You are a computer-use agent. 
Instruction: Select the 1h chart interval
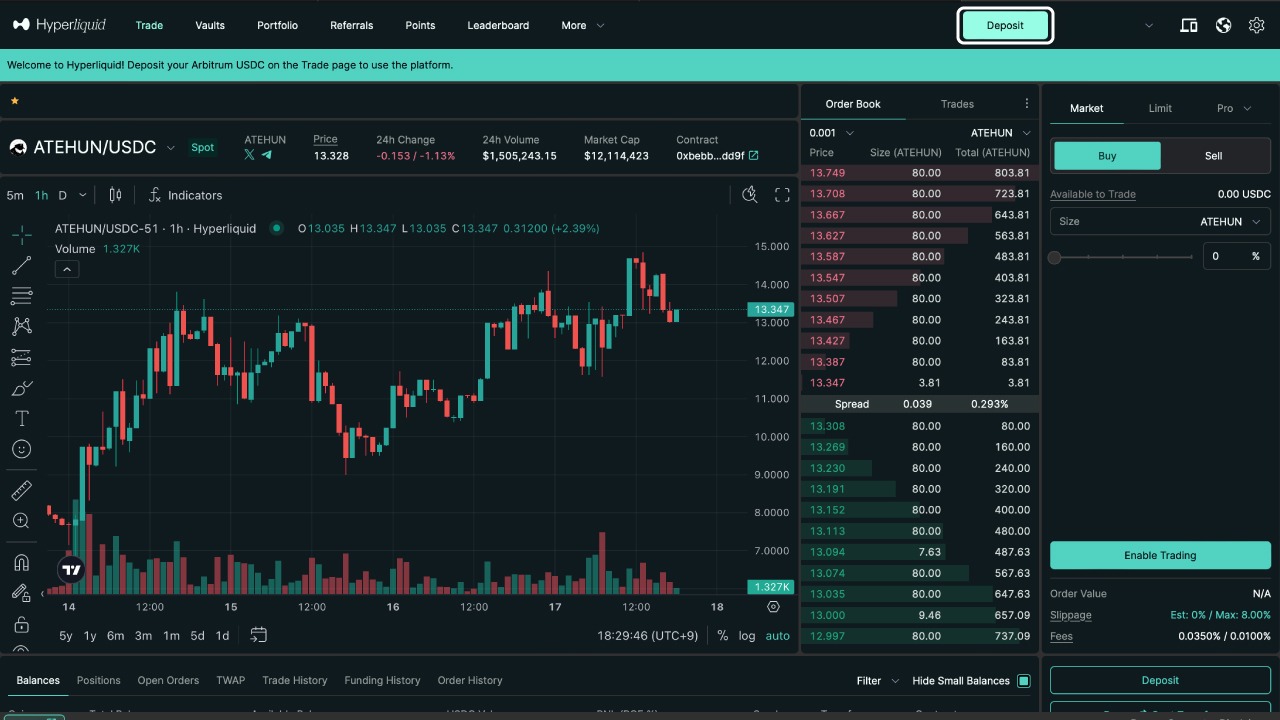pyautogui.click(x=41, y=195)
